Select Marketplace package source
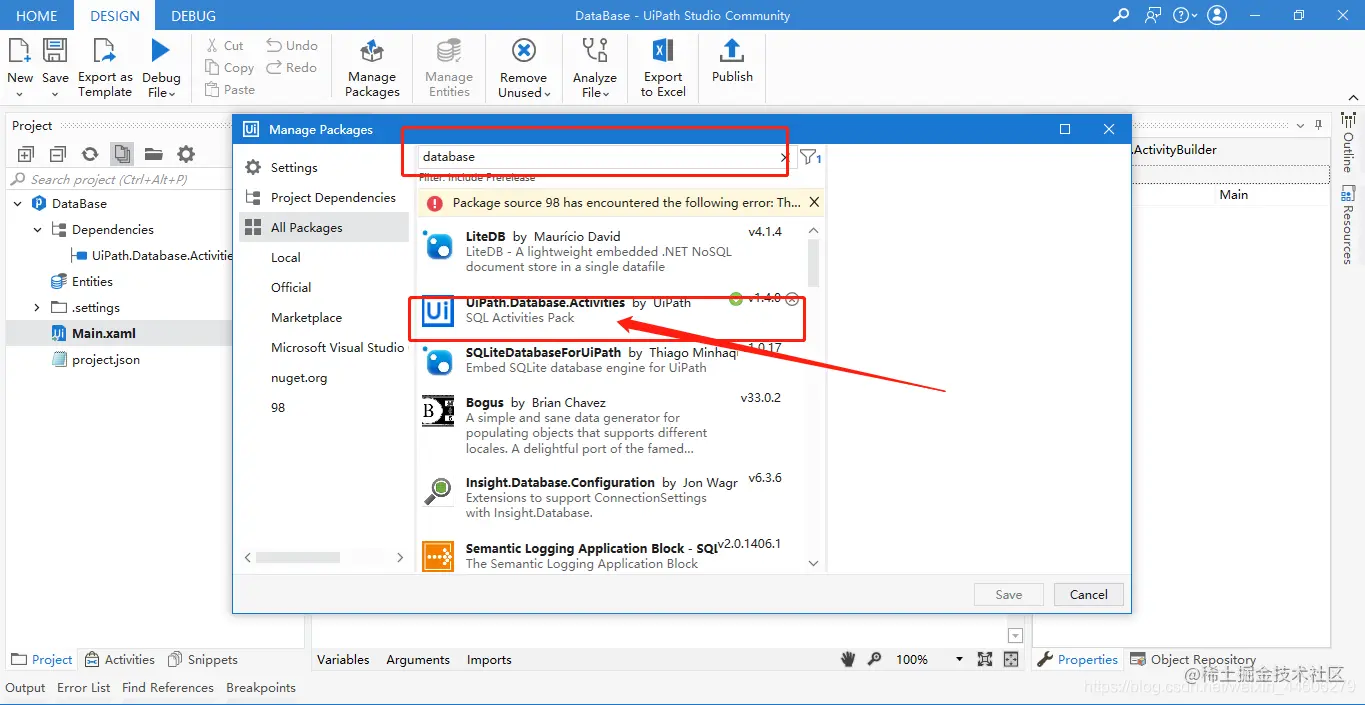 [306, 317]
